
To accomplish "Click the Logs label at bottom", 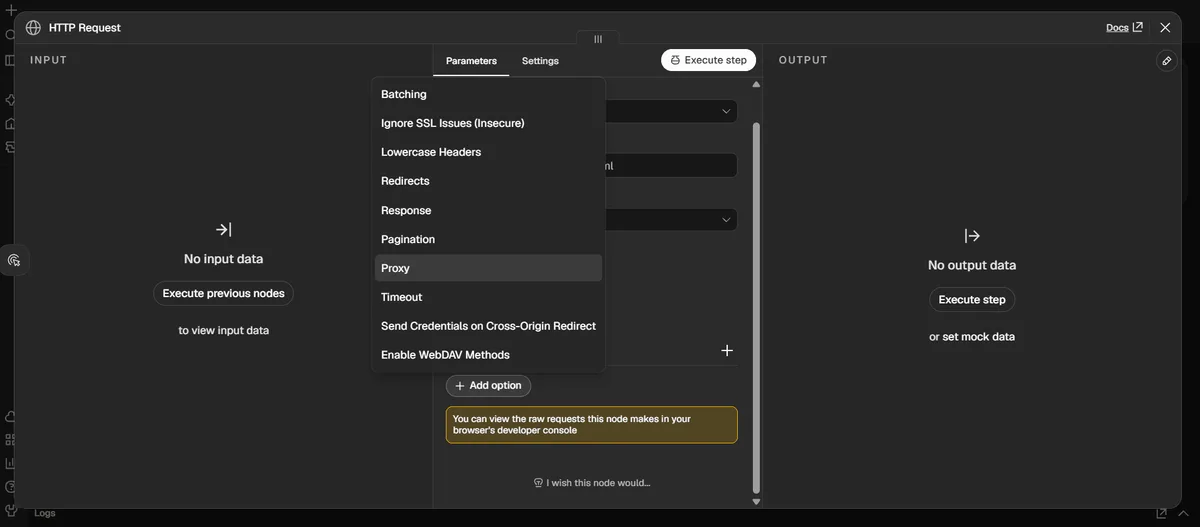I will [45, 513].
